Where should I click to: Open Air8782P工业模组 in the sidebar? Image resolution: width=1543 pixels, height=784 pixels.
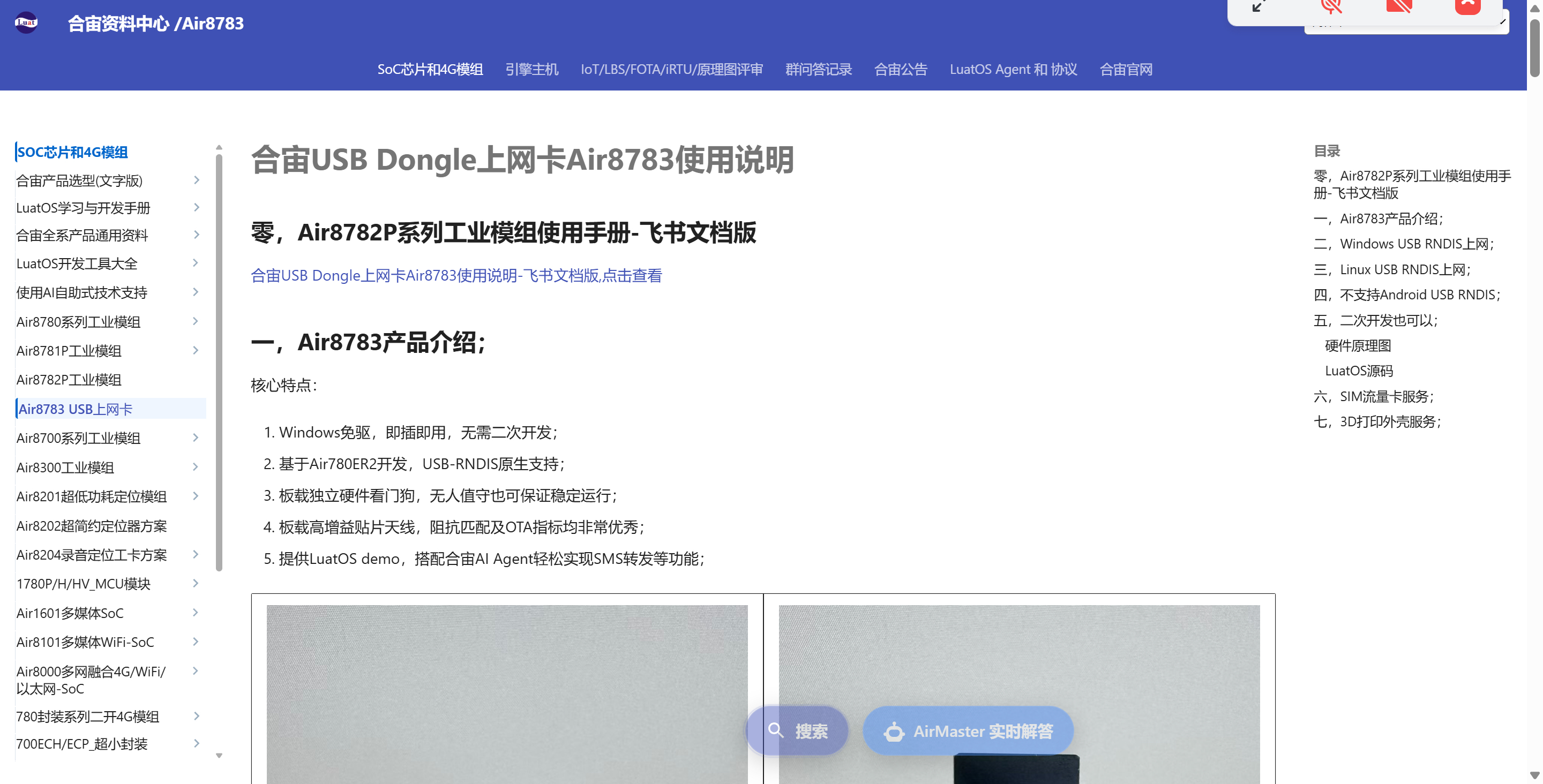click(69, 380)
